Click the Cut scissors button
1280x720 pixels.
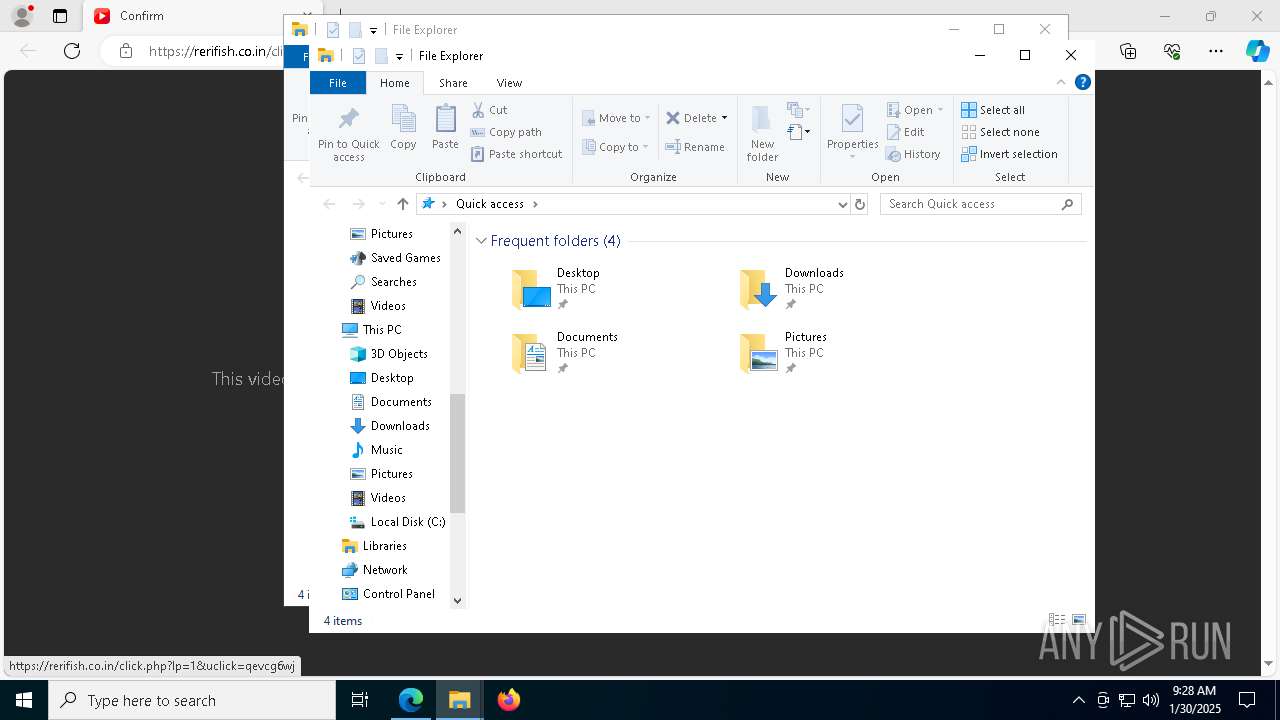tap(490, 110)
